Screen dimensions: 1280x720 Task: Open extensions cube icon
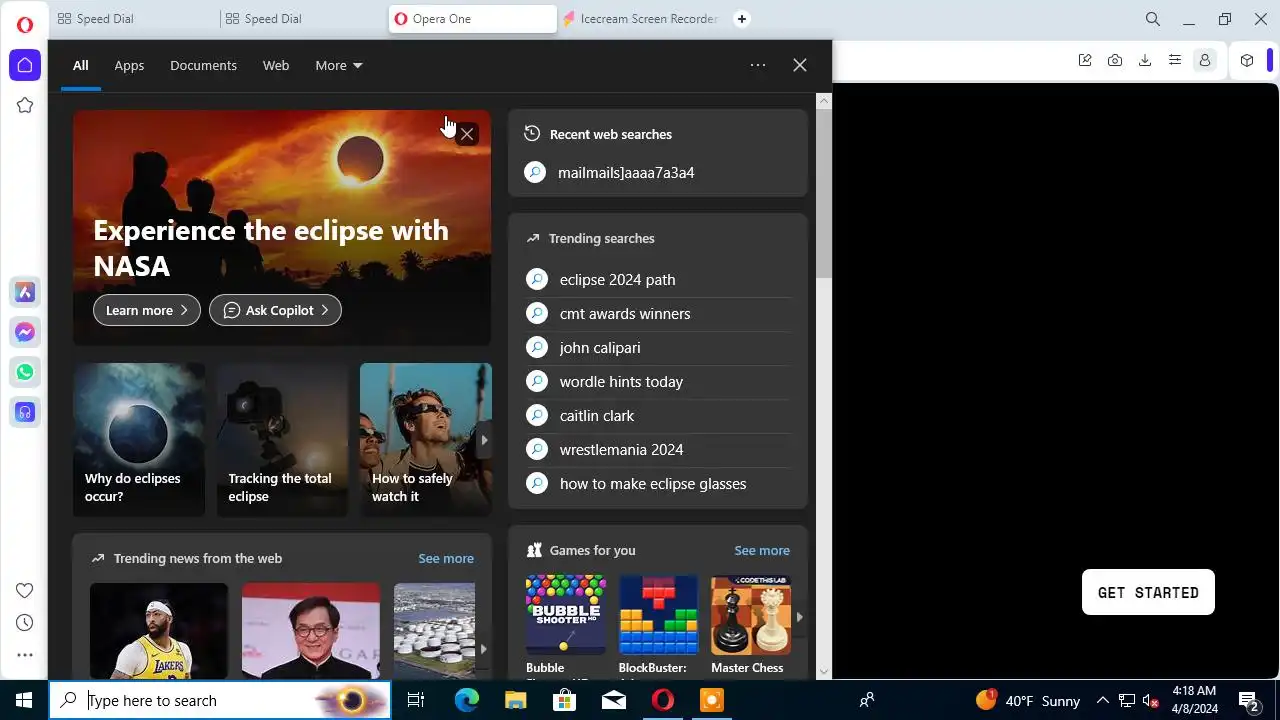[1247, 60]
